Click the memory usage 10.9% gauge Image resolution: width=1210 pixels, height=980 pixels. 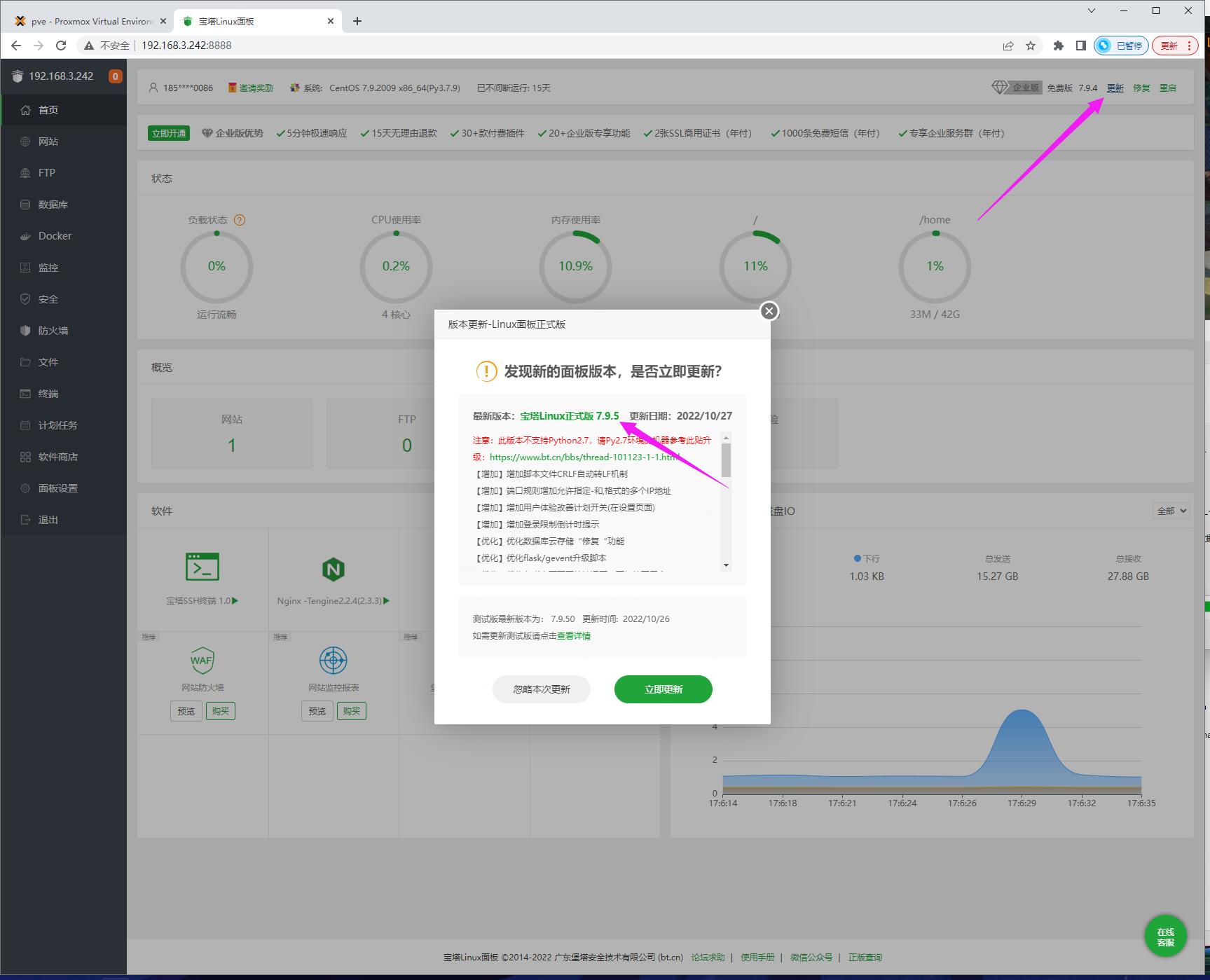click(x=575, y=266)
